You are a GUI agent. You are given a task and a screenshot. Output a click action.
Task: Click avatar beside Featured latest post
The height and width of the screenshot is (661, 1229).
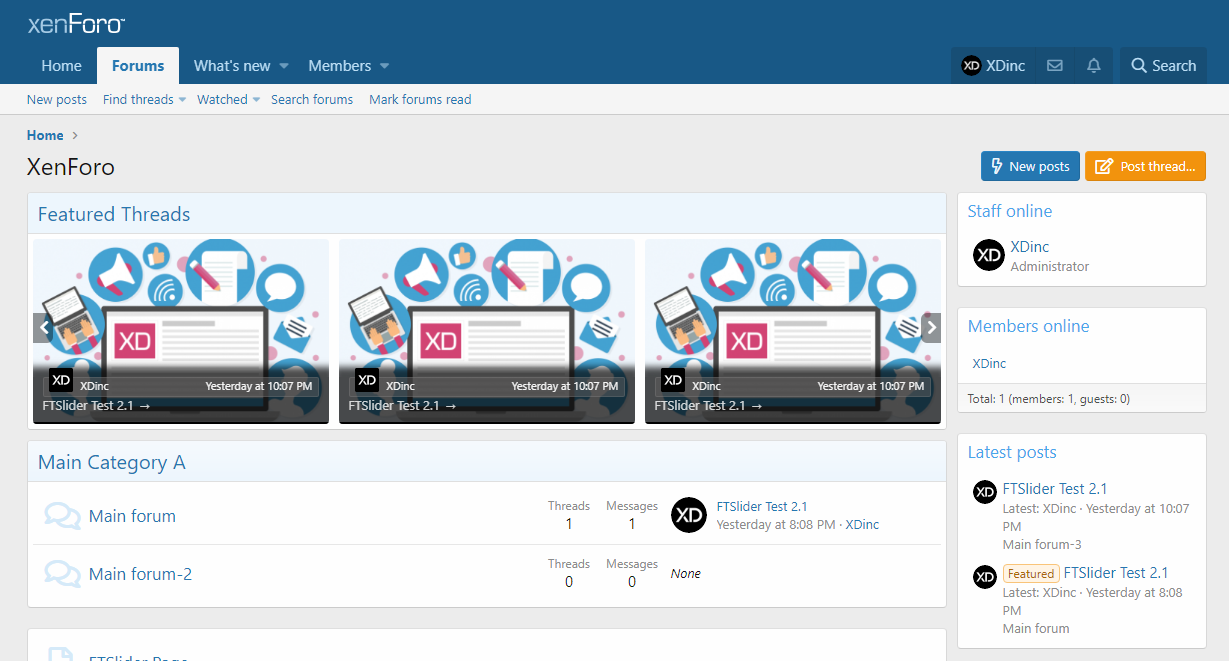tap(985, 576)
